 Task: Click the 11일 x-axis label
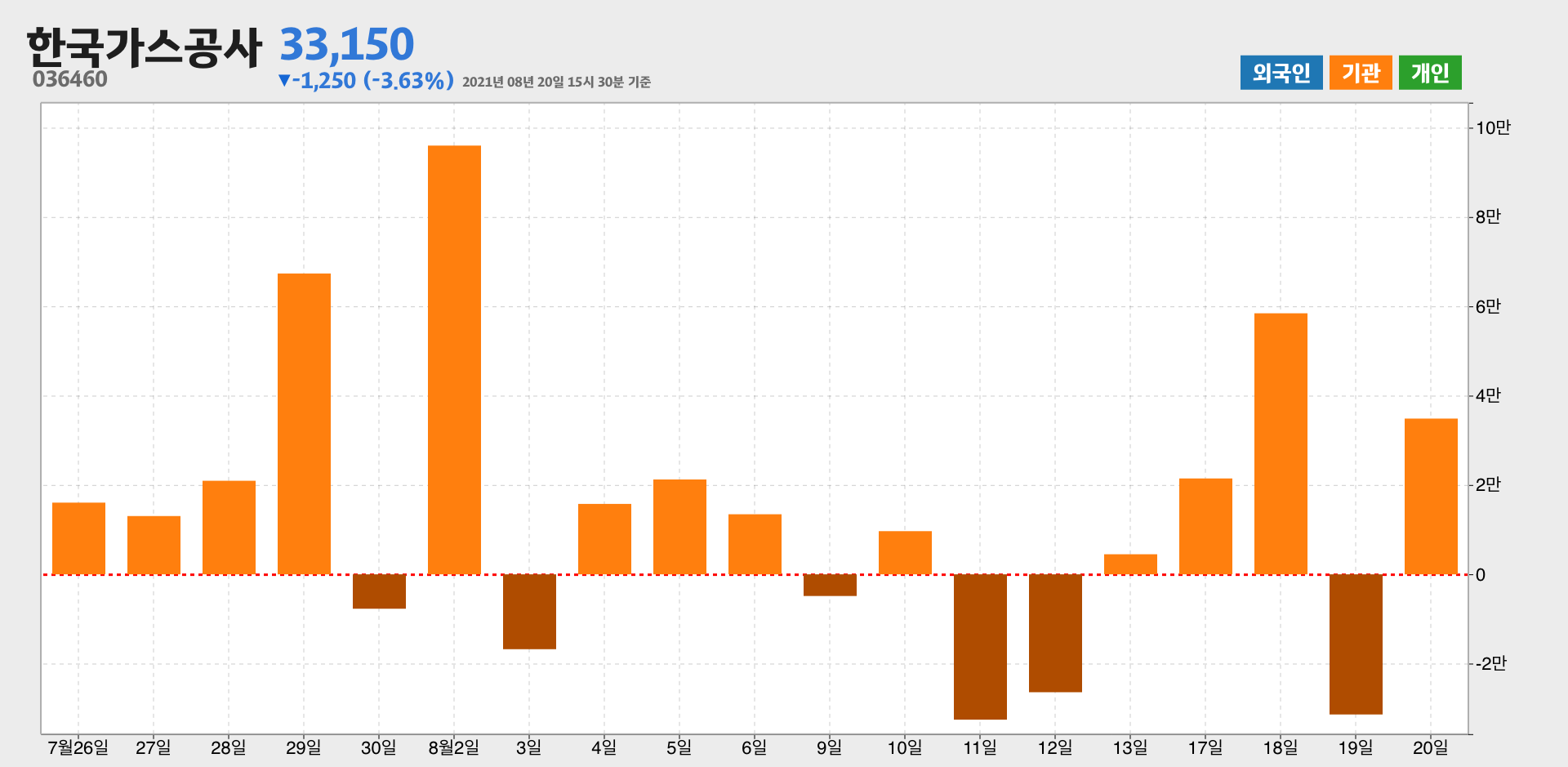tap(980, 747)
